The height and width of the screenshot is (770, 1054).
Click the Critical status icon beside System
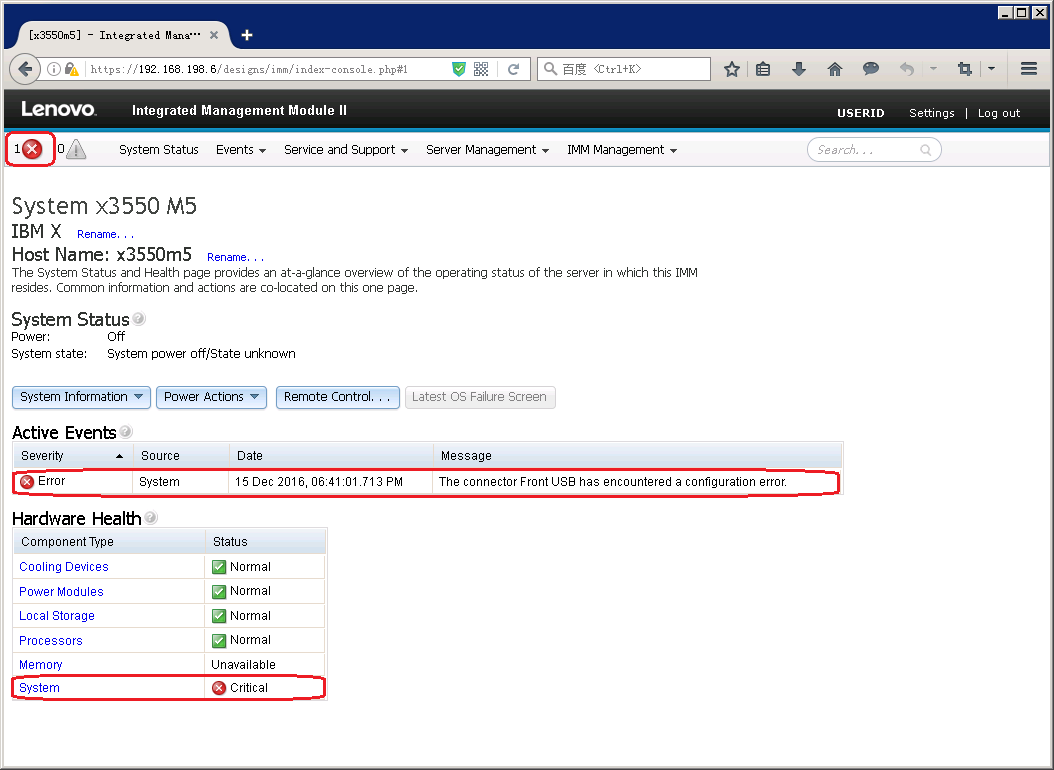tap(218, 687)
